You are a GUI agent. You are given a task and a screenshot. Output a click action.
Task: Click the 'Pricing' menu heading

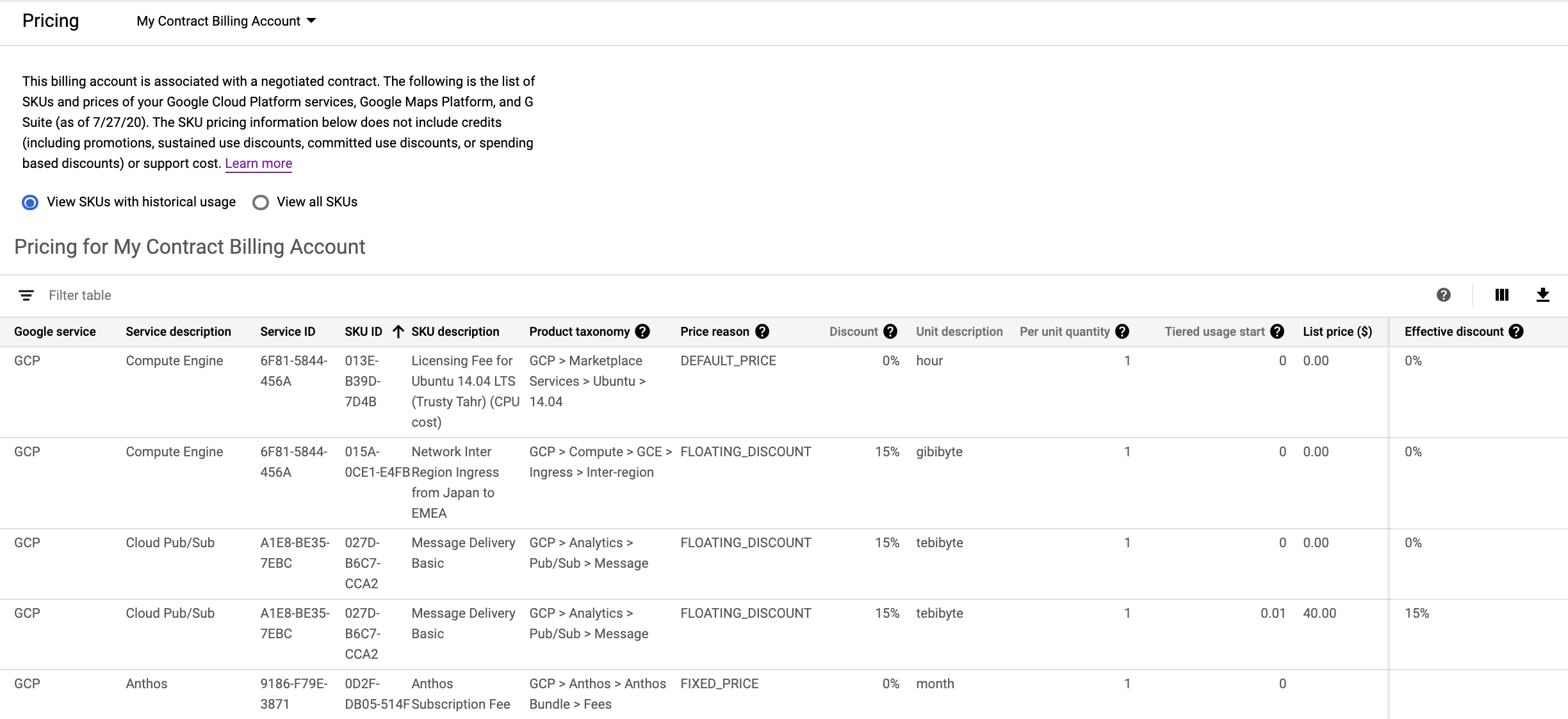coord(50,20)
